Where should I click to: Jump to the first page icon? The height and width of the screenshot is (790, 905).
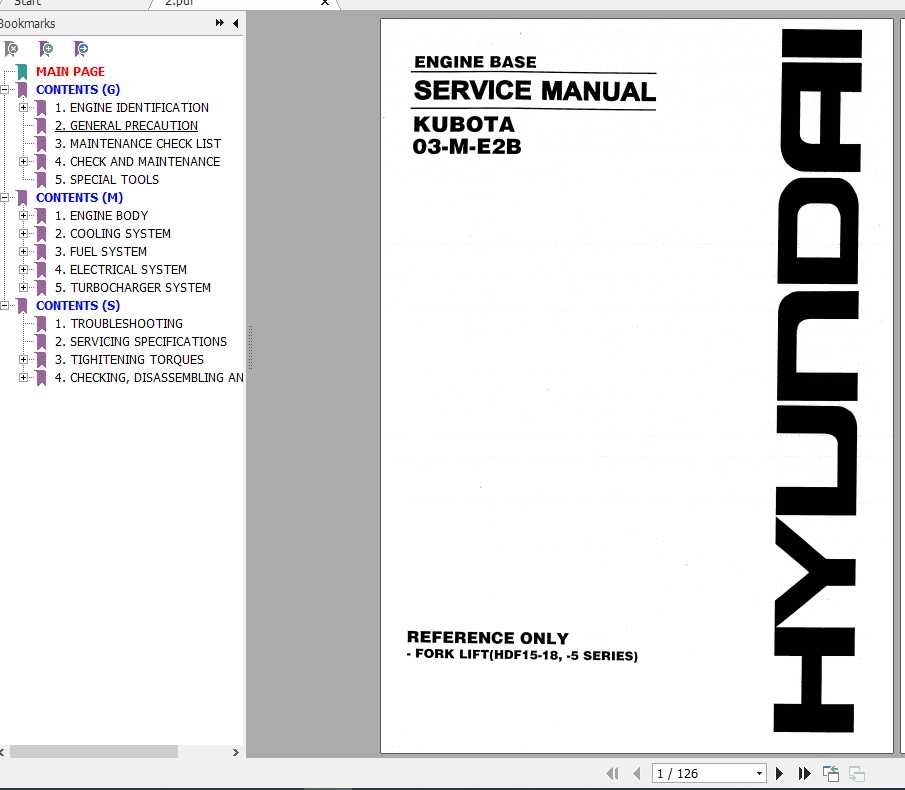tap(613, 773)
